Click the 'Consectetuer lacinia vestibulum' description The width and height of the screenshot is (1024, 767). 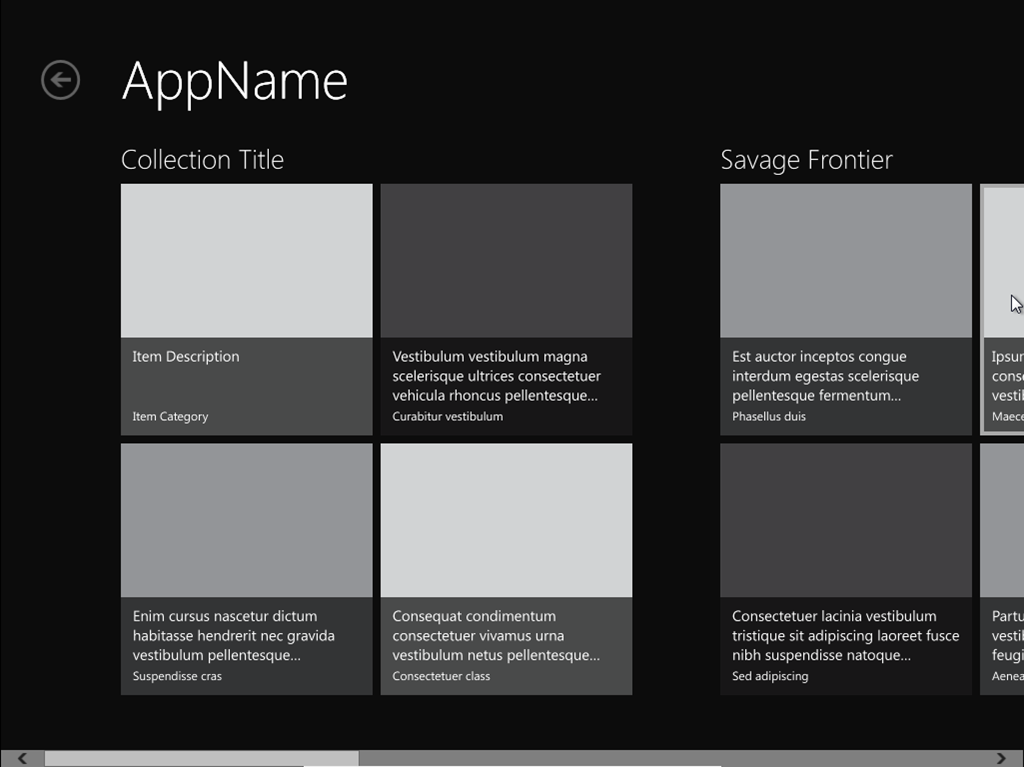pyautogui.click(x=846, y=636)
